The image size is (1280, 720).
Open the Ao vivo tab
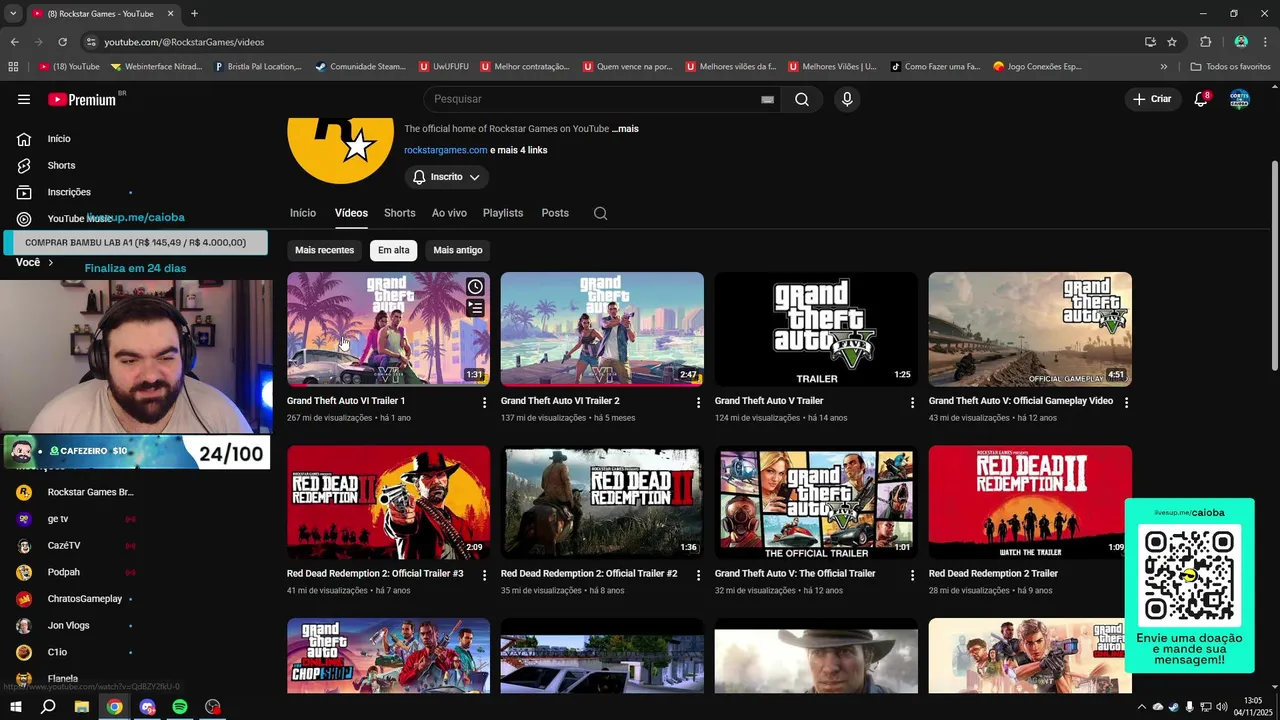(x=449, y=213)
